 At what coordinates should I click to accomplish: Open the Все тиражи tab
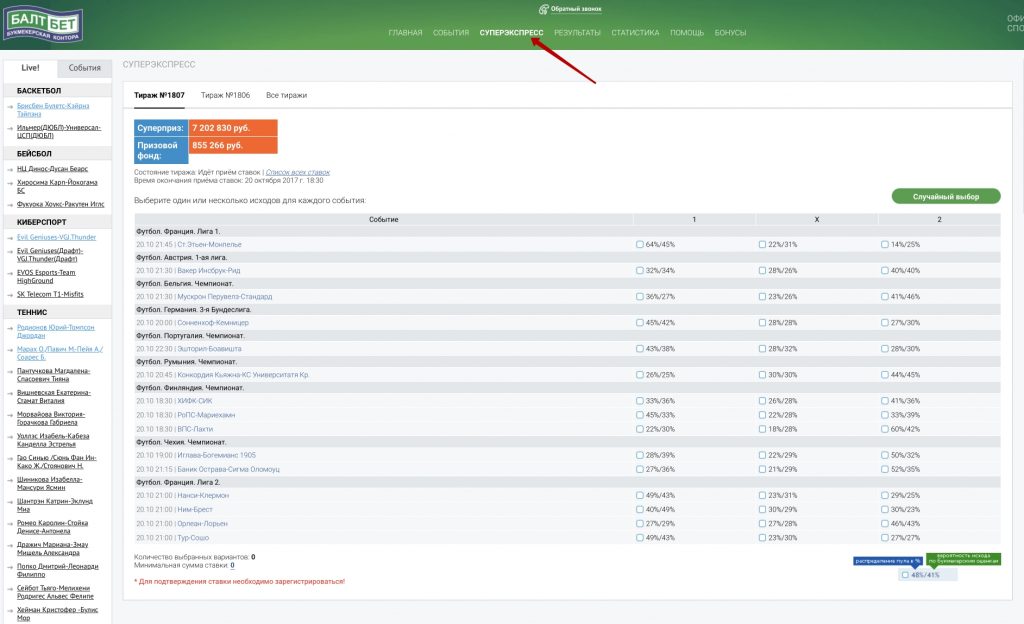click(x=286, y=95)
